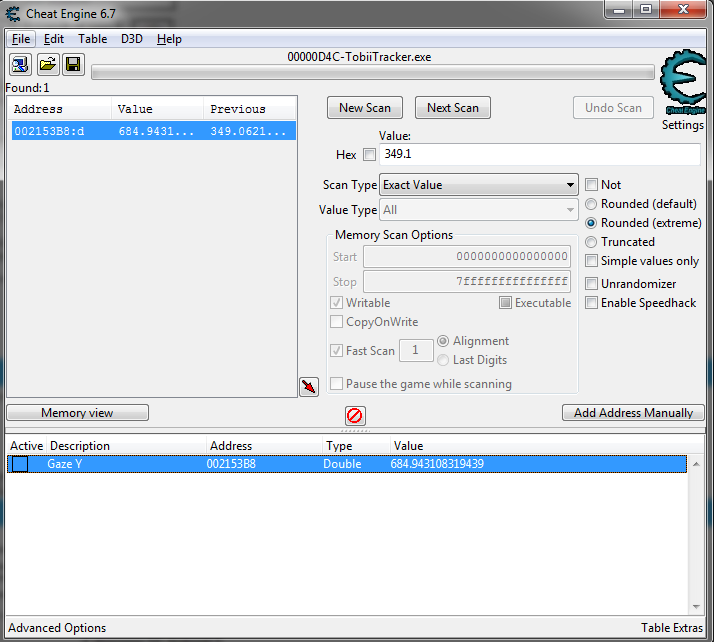714x642 pixels.
Task: Click the Previous column header
Action: tap(250, 109)
